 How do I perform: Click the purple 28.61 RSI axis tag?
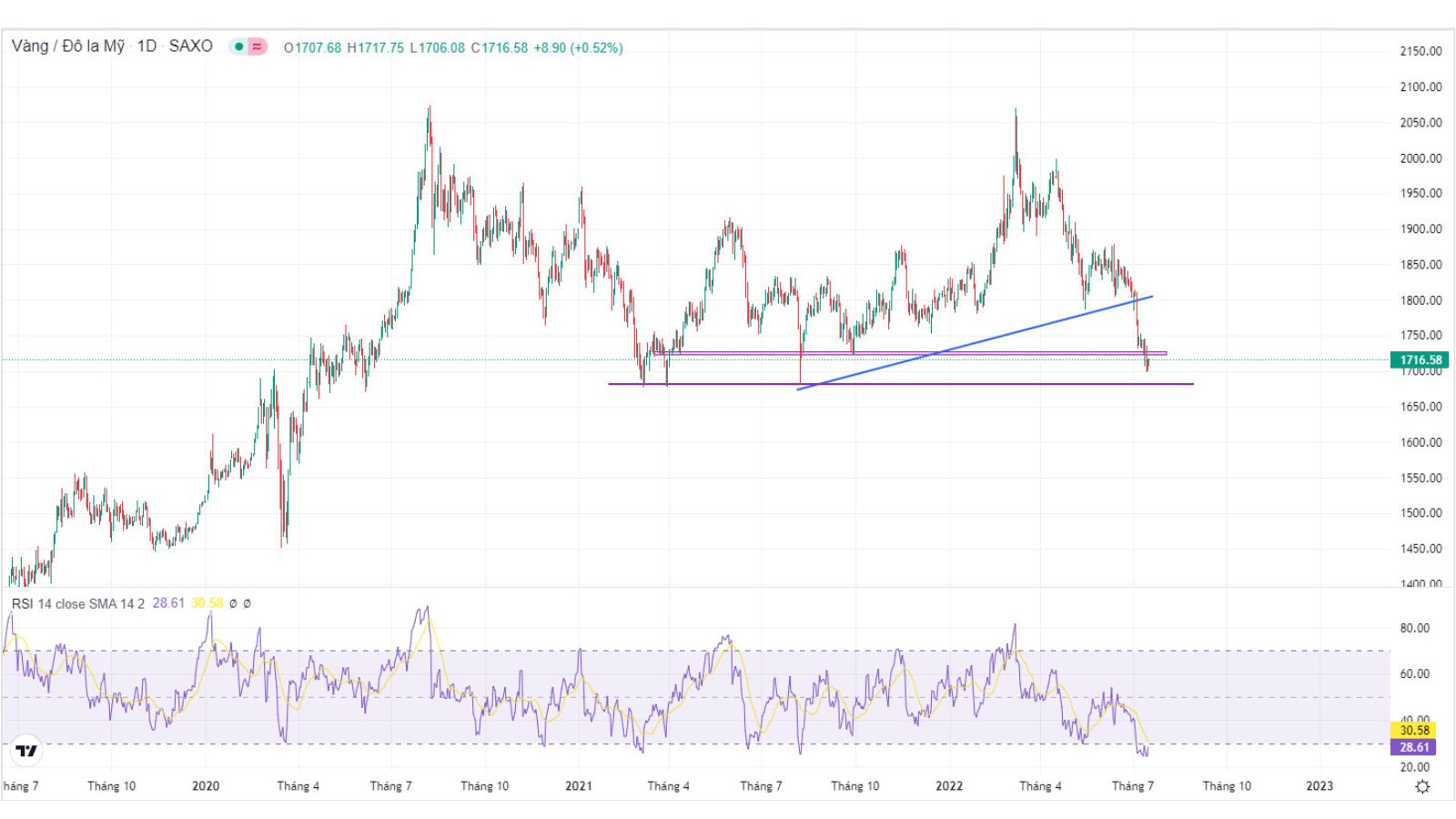click(x=1414, y=747)
